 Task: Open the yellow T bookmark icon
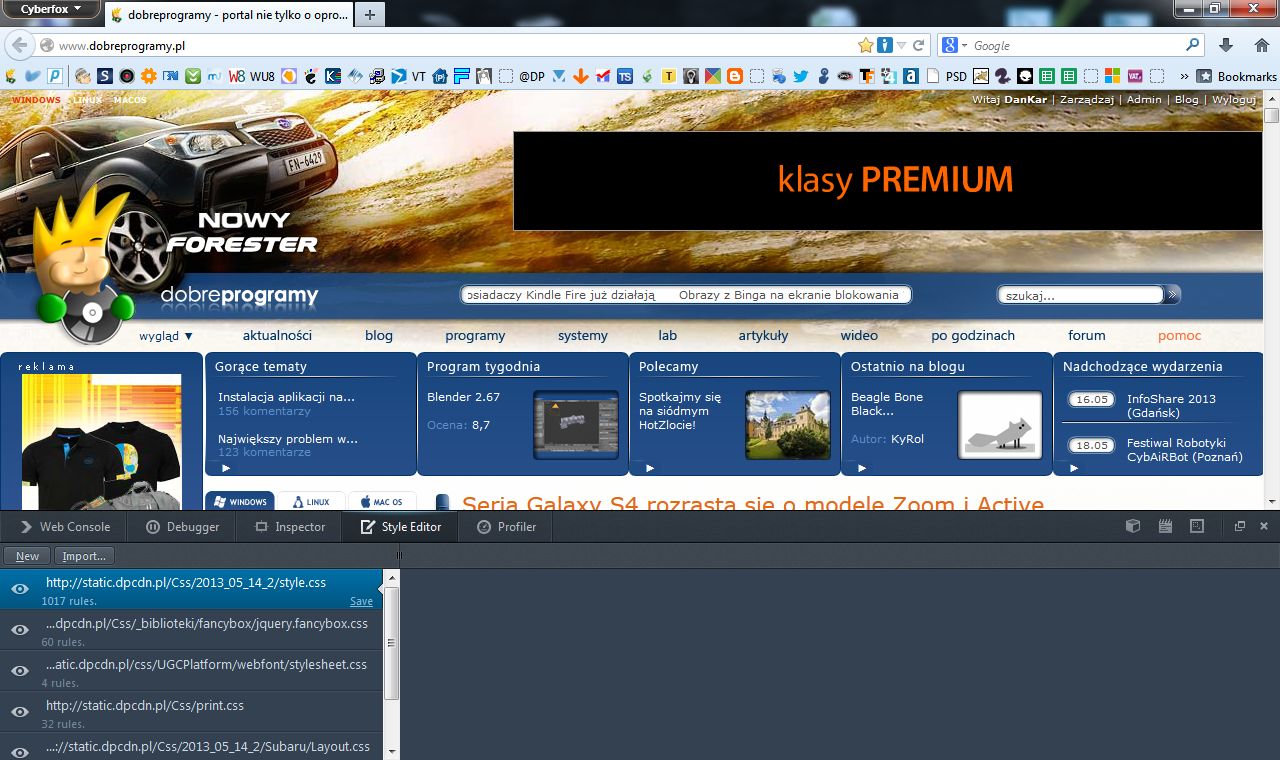click(669, 76)
